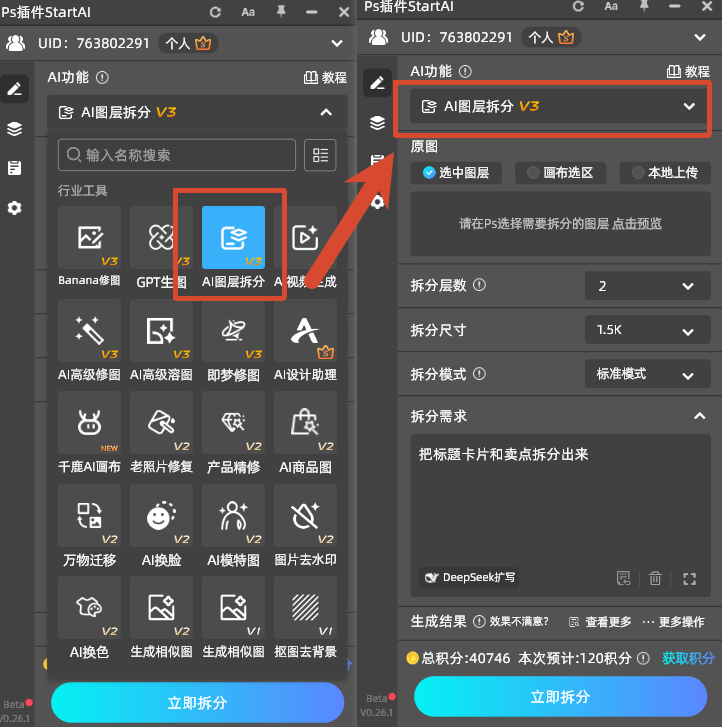Screen dimensions: 722x727
Task: Open the AI商品图 tool
Action: pos(305,432)
